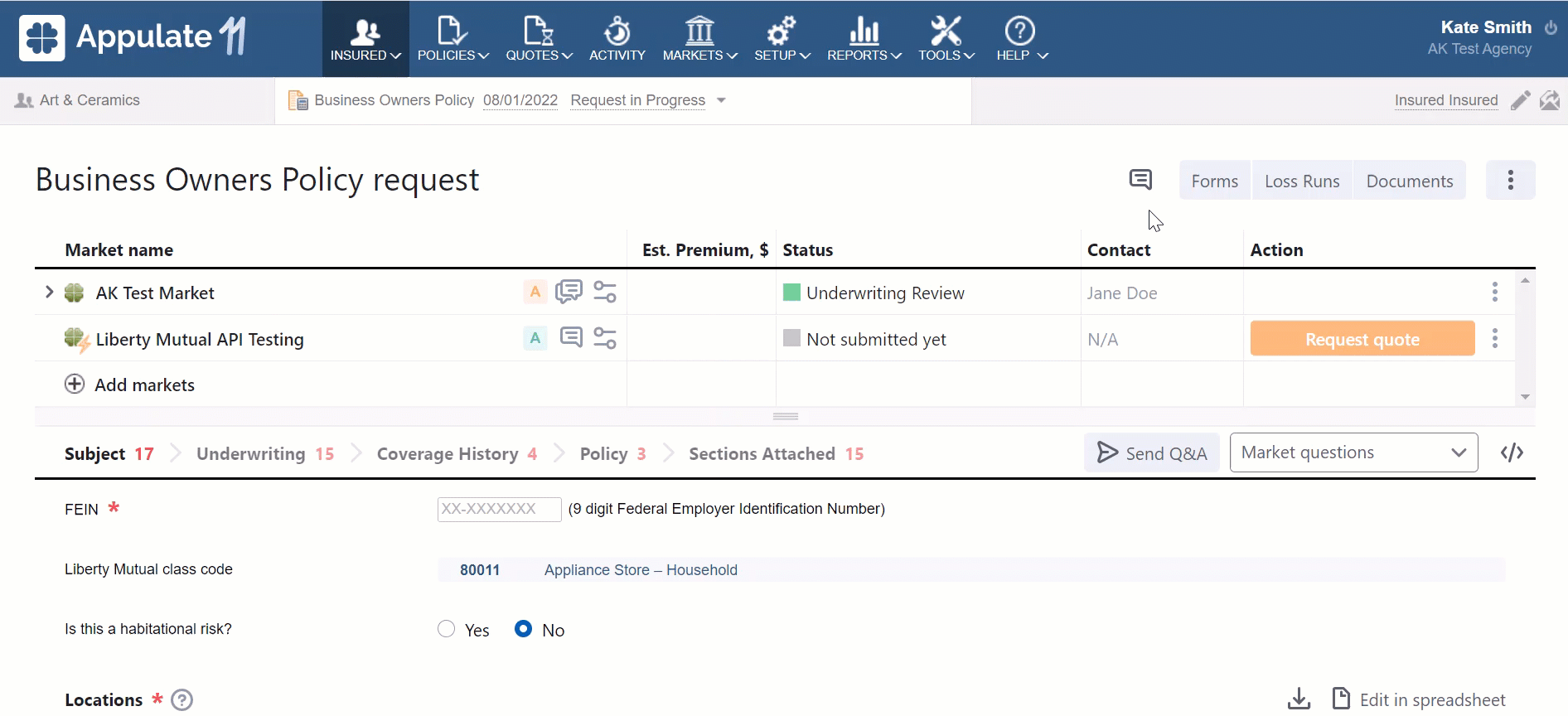Open the Request in Progress status link
1568x716 pixels.
[x=637, y=100]
